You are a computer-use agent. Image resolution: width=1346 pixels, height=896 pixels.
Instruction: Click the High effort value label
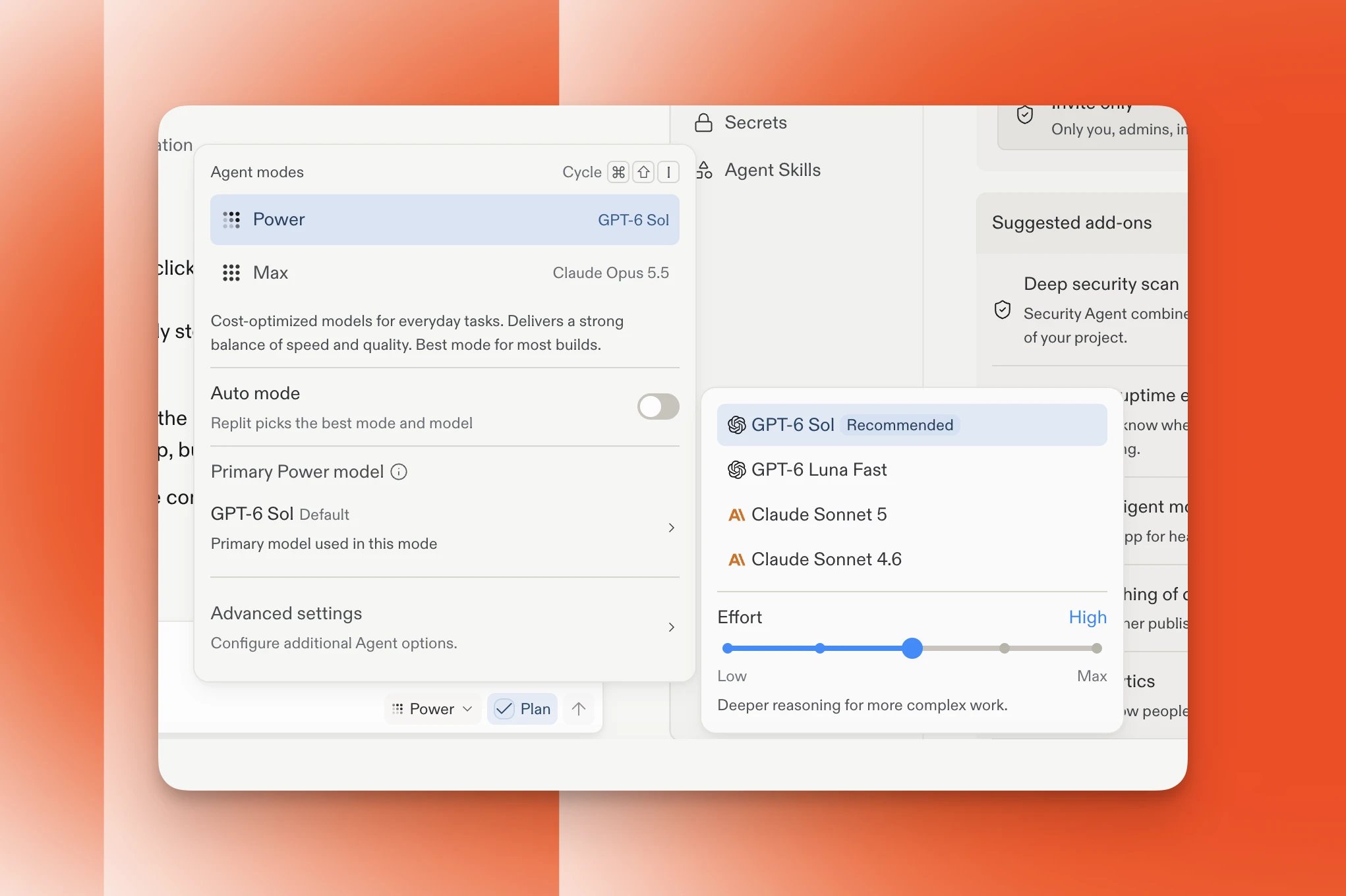tap(1088, 617)
